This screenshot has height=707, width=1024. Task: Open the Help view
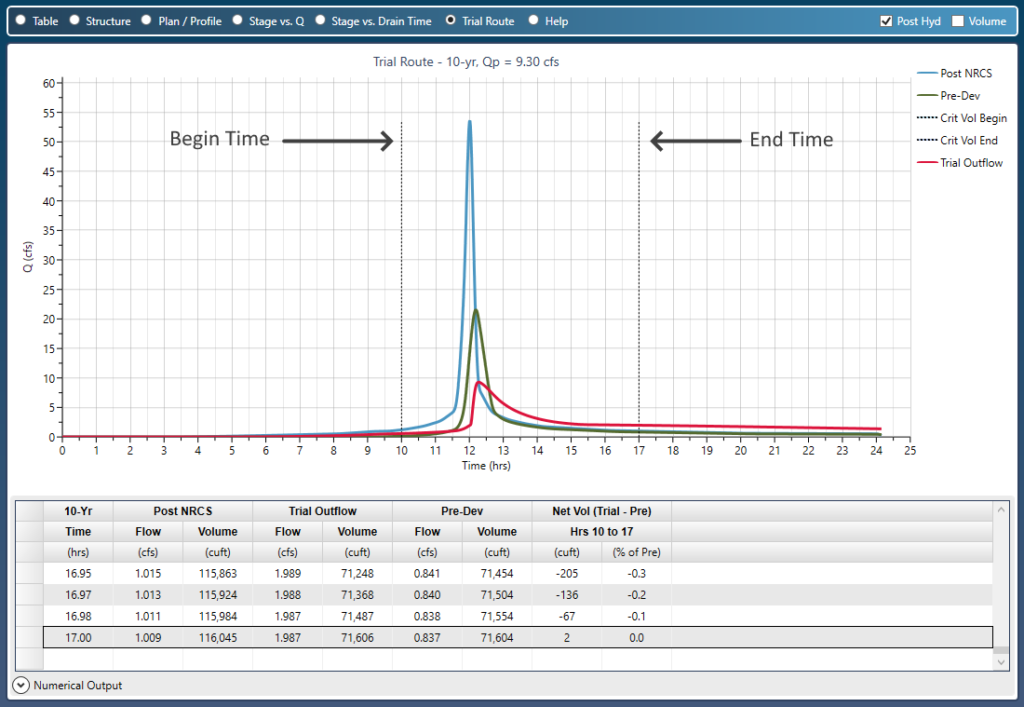click(533, 21)
